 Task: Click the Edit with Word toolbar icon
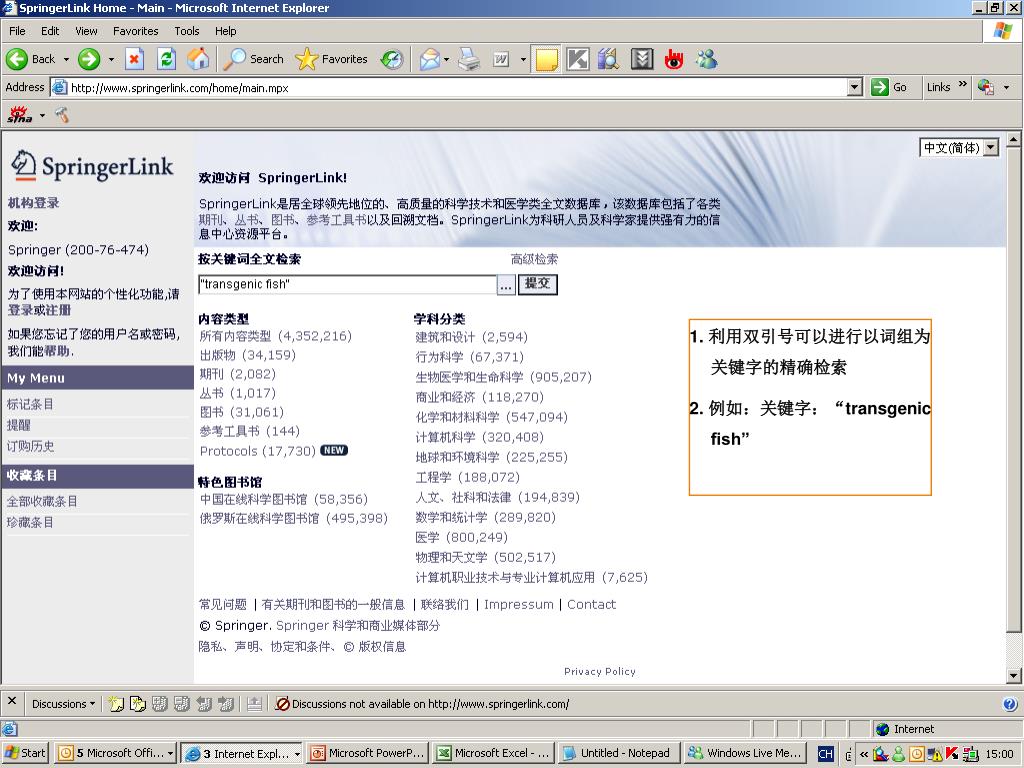point(501,59)
